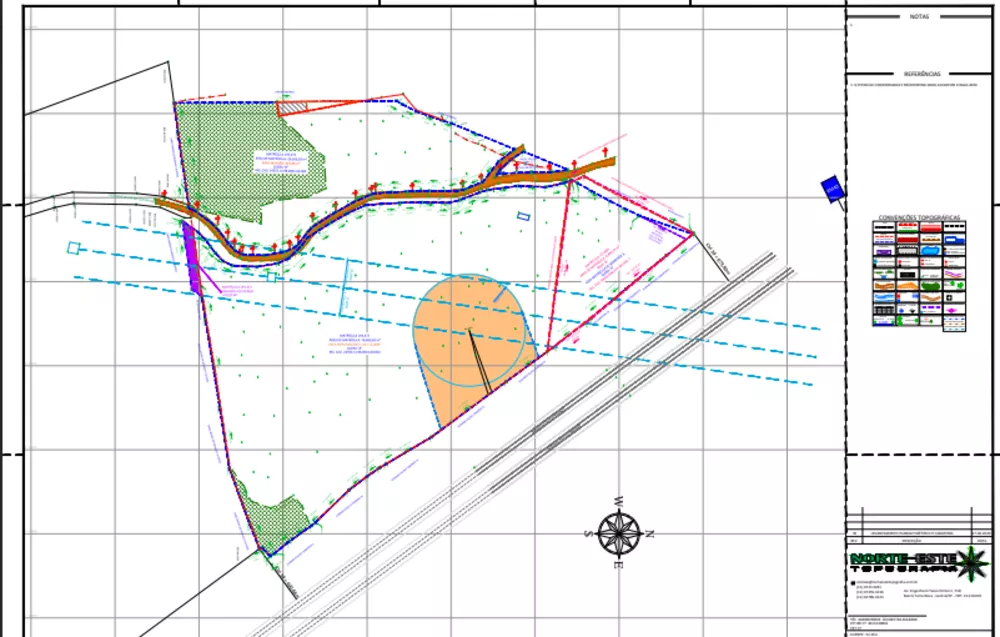Select the blue water symbol in legend

[x=930, y=250]
